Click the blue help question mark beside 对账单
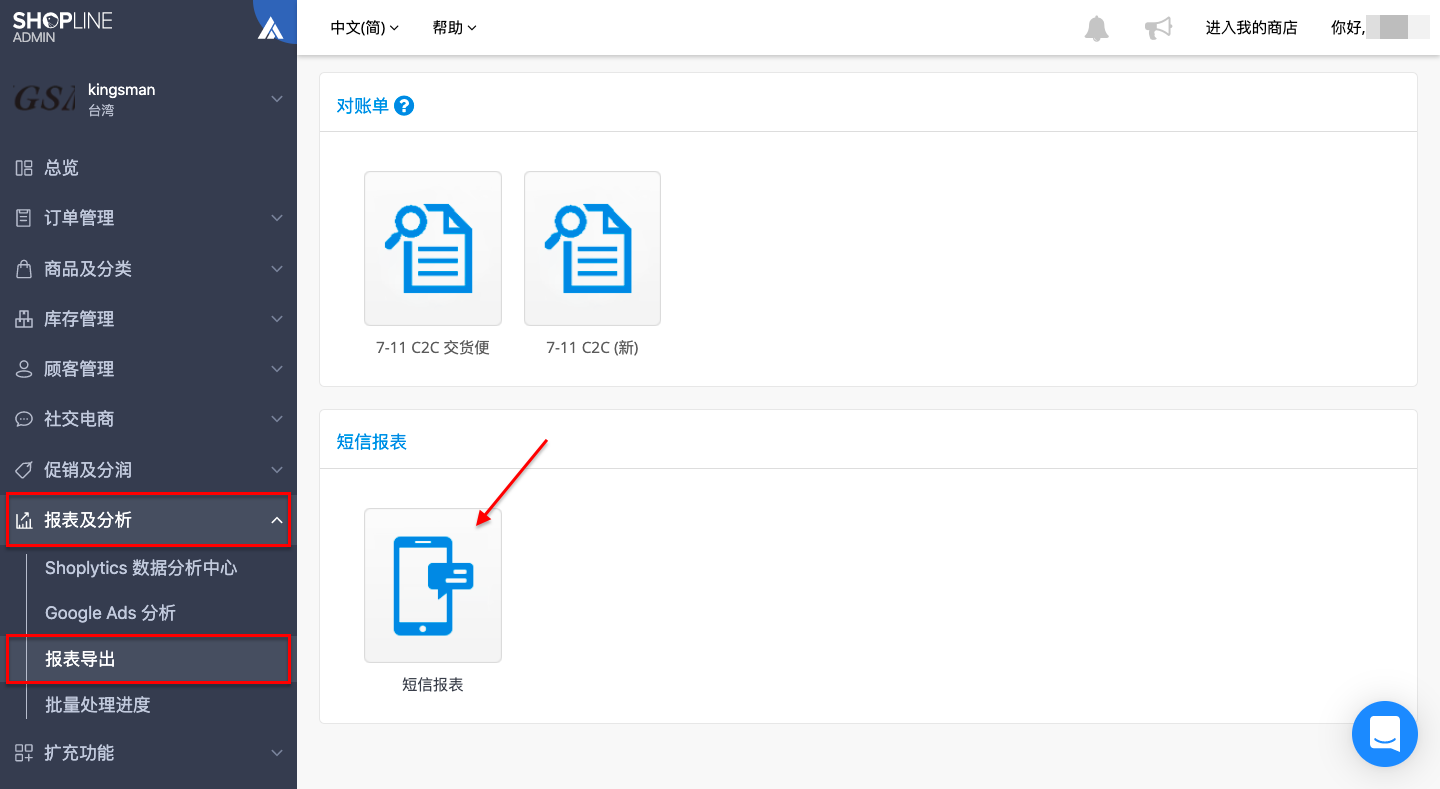 click(404, 105)
